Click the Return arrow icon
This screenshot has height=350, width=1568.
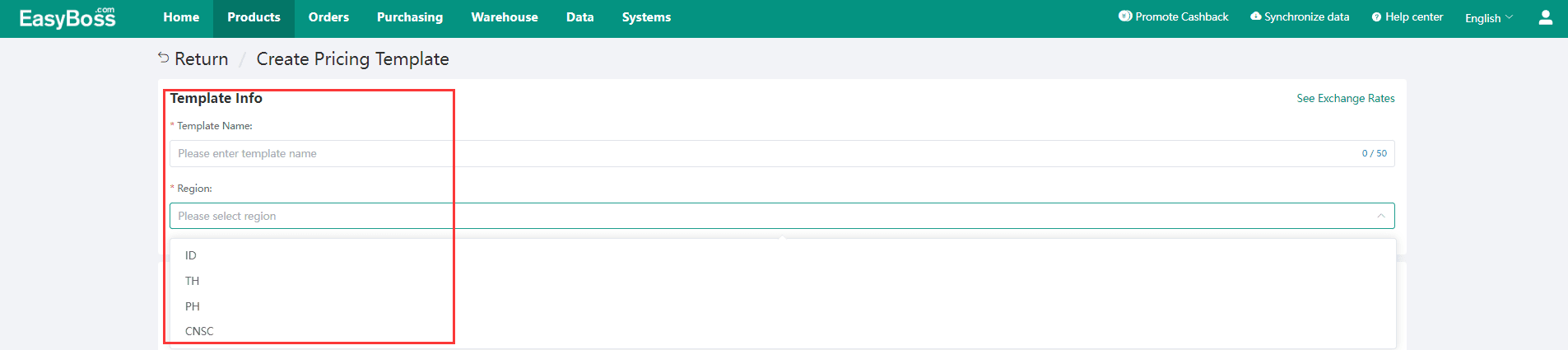point(163,58)
